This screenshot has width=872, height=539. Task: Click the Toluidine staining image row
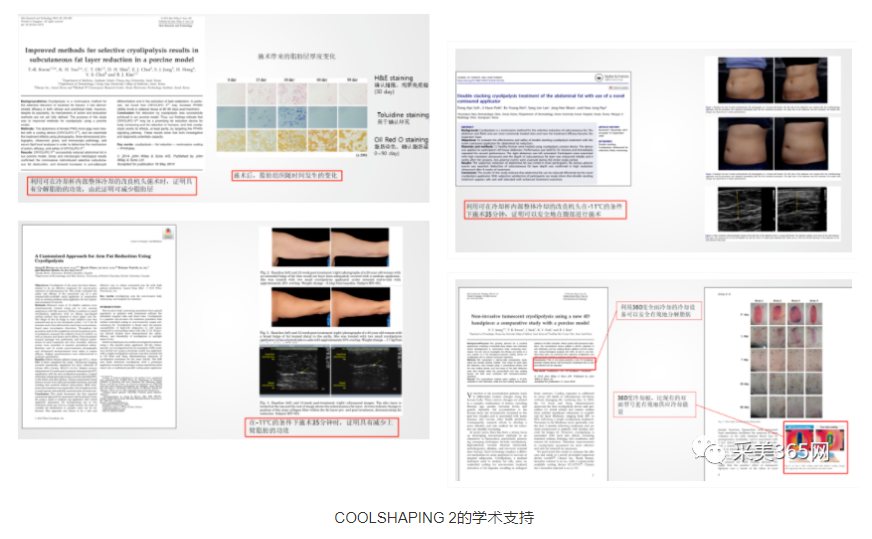[288, 115]
